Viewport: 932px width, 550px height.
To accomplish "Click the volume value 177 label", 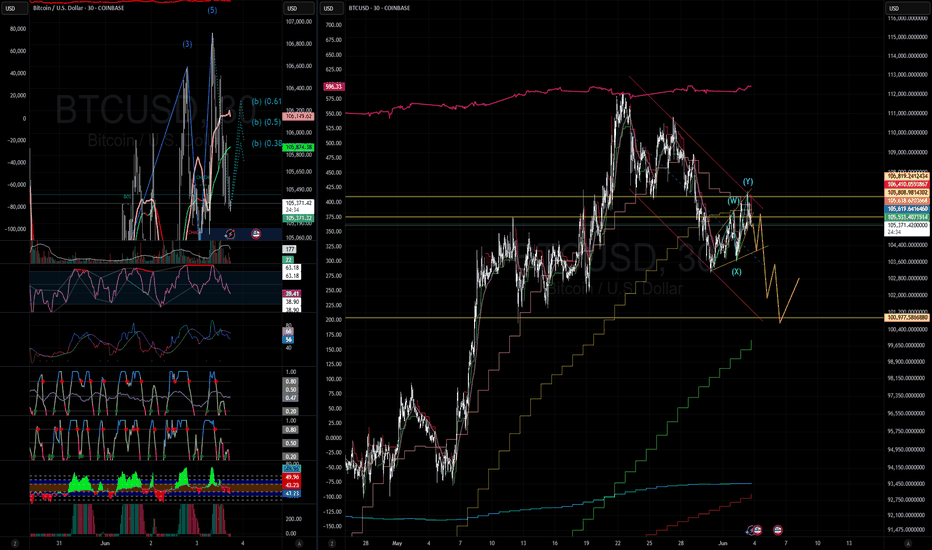I will [289, 250].
